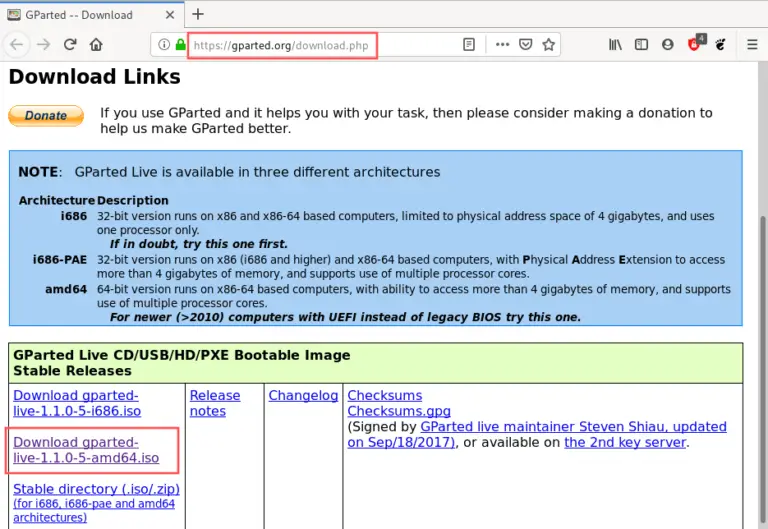Open the Release notes link
Viewport: 768px width, 529px height.
(215, 403)
